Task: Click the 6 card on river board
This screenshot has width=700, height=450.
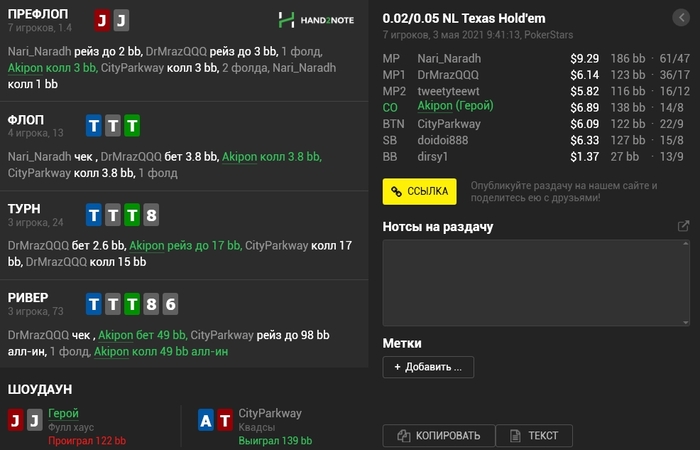Action: click(x=169, y=304)
